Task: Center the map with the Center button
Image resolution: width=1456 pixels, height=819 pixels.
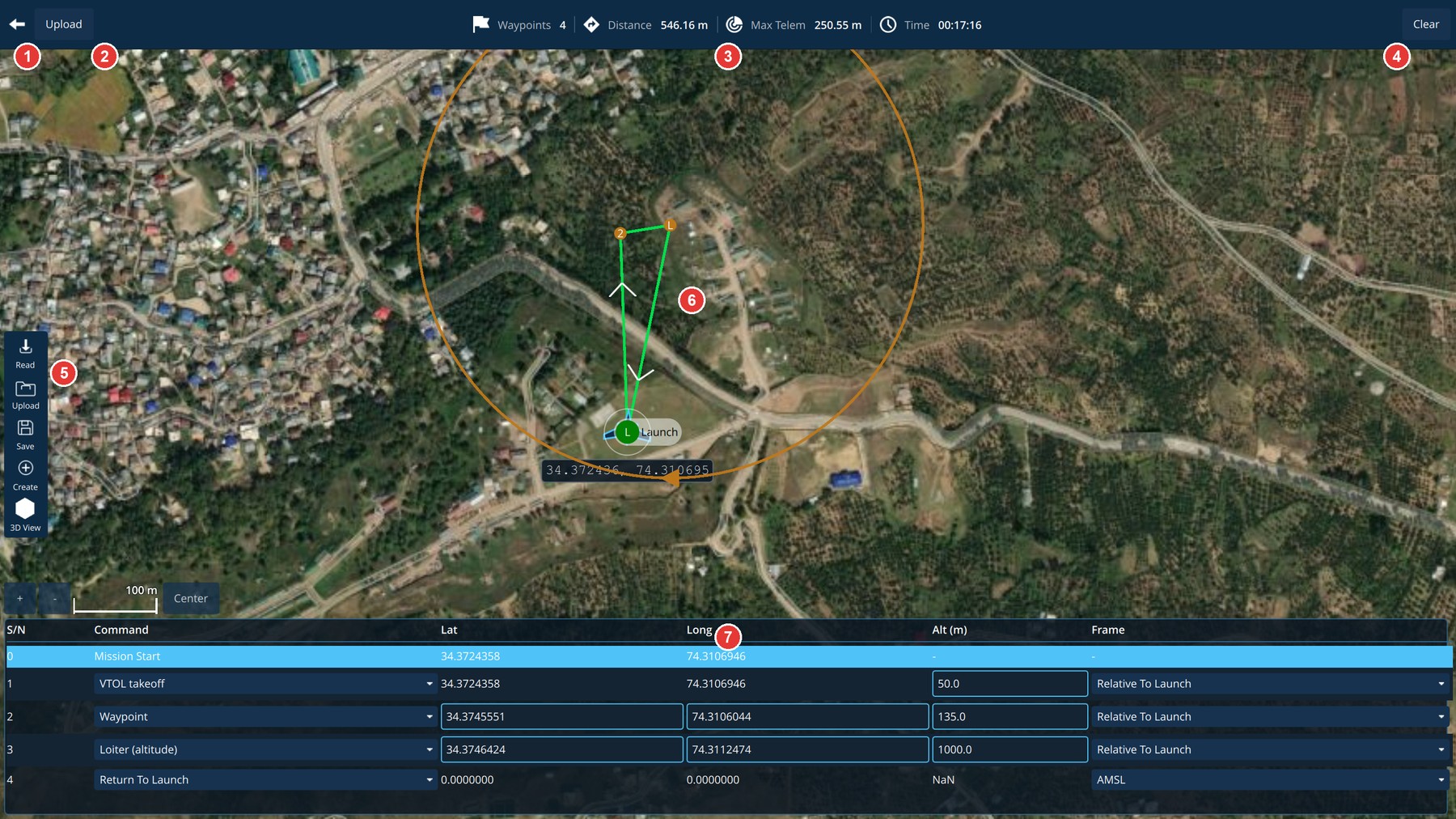Action: 191,598
